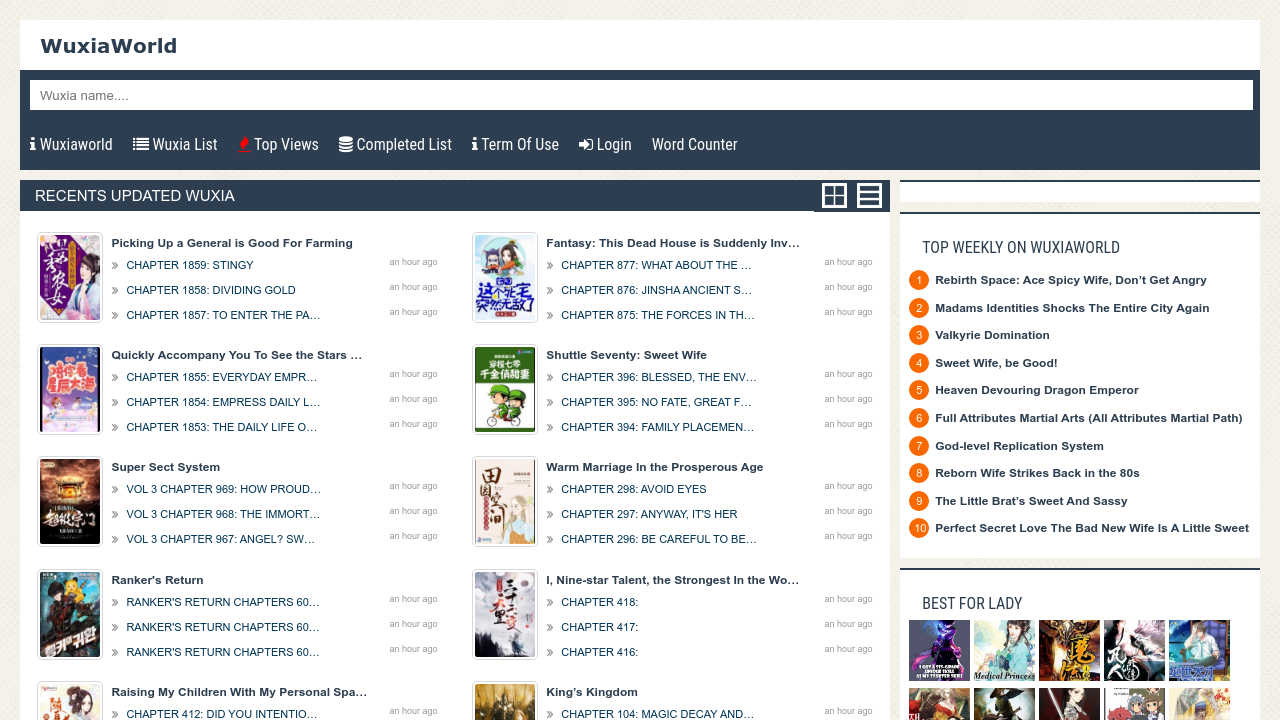This screenshot has height=720, width=1280.
Task: Open cover of Picking Up a General novel
Action: pyautogui.click(x=70, y=278)
